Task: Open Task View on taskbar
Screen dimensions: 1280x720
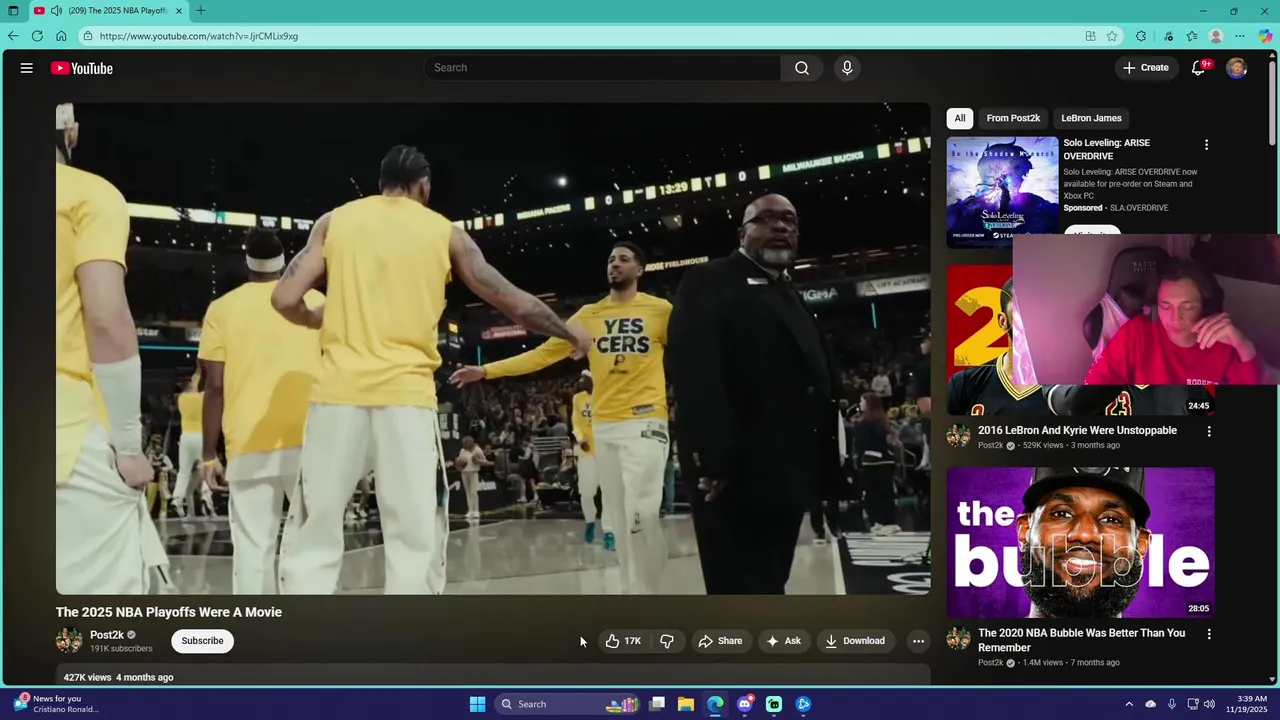Action: (x=657, y=704)
